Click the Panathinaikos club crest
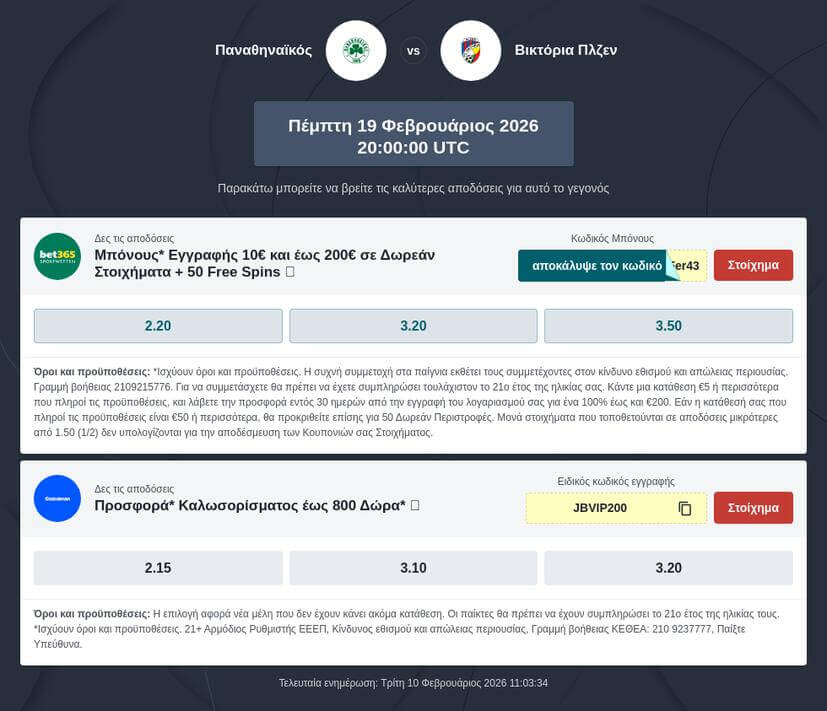 point(355,50)
